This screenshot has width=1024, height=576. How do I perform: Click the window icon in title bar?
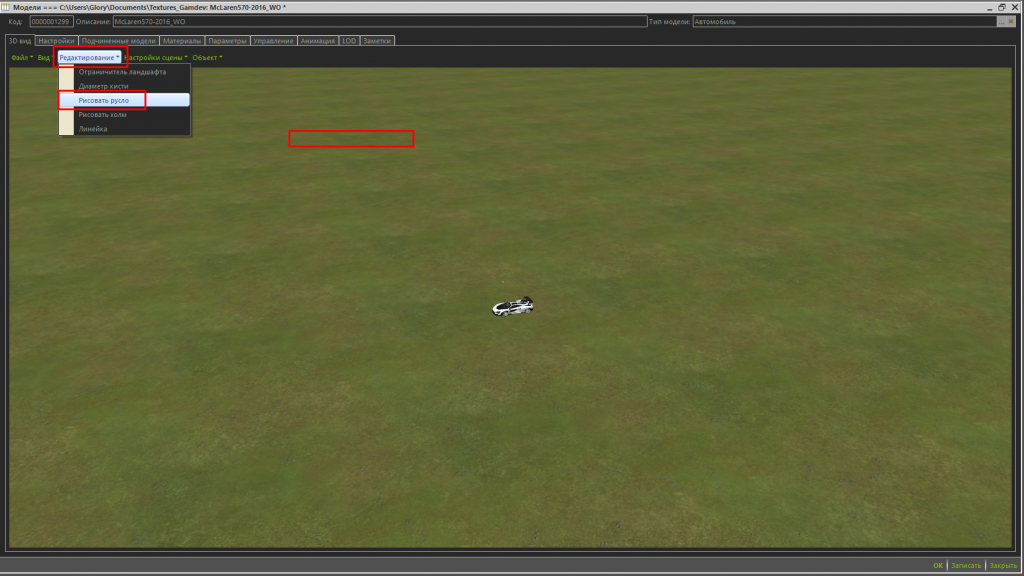[x=5, y=7]
